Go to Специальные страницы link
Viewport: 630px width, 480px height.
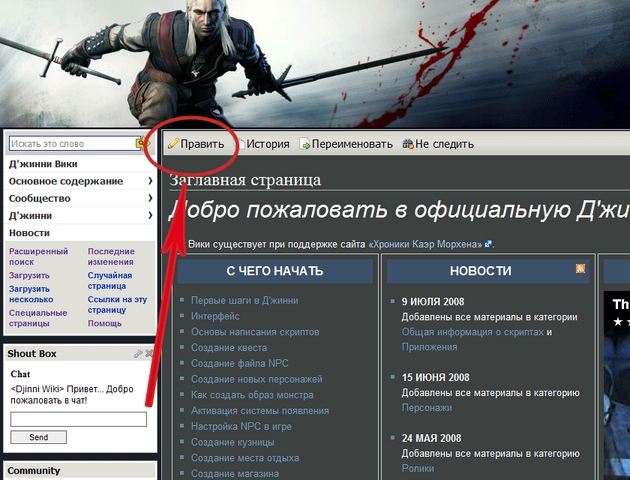point(38,318)
